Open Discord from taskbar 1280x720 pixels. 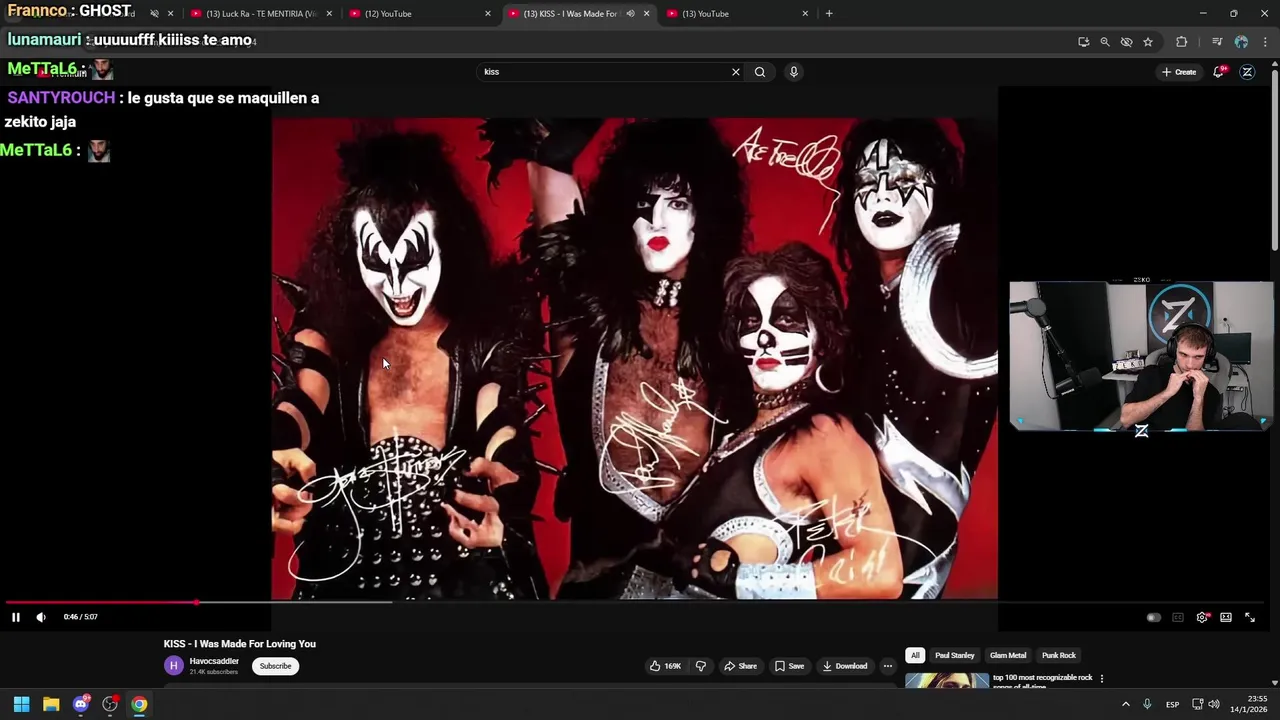pos(81,704)
